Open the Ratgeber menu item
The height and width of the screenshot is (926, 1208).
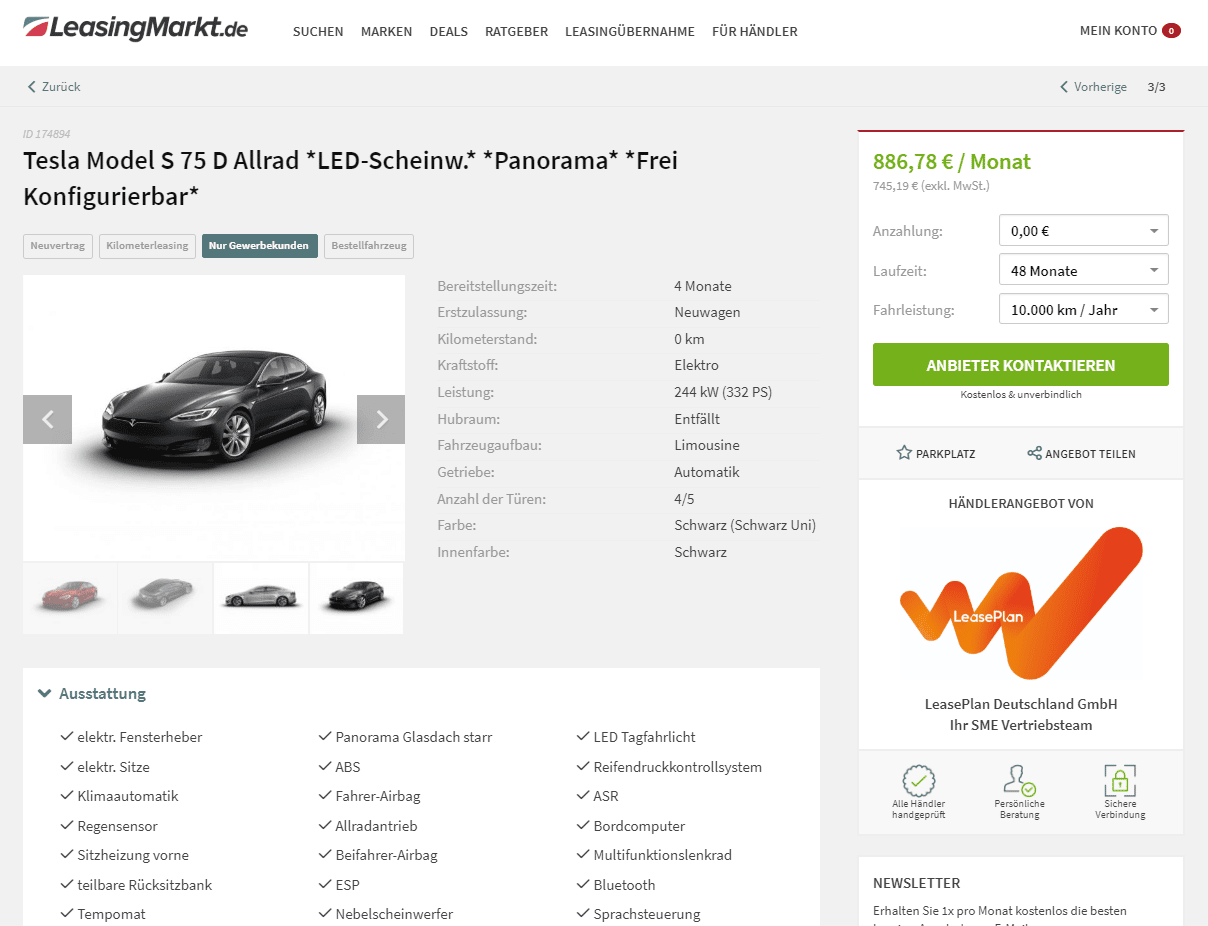(x=516, y=31)
